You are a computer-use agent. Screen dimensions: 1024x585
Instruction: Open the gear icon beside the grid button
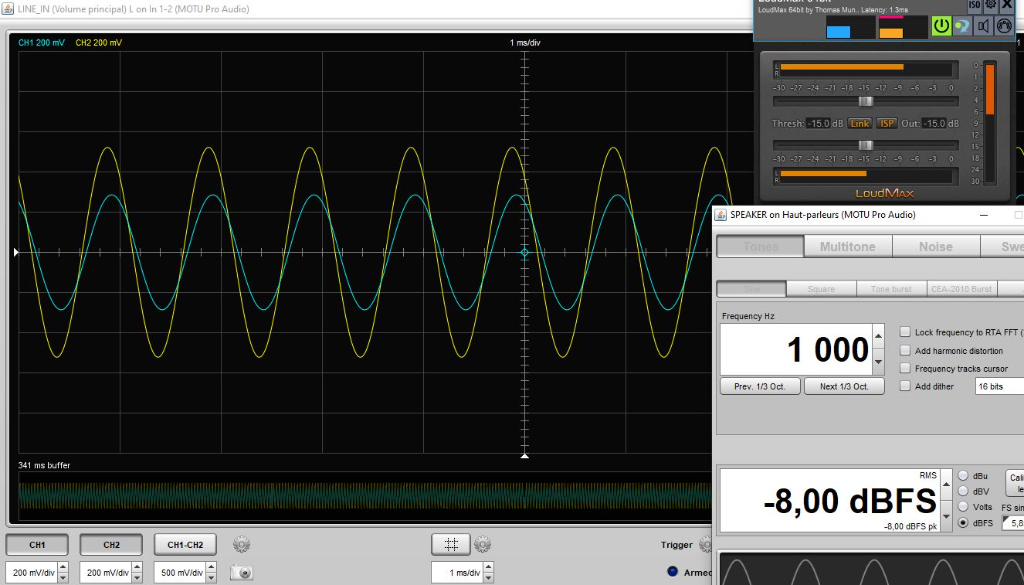pyautogui.click(x=483, y=545)
